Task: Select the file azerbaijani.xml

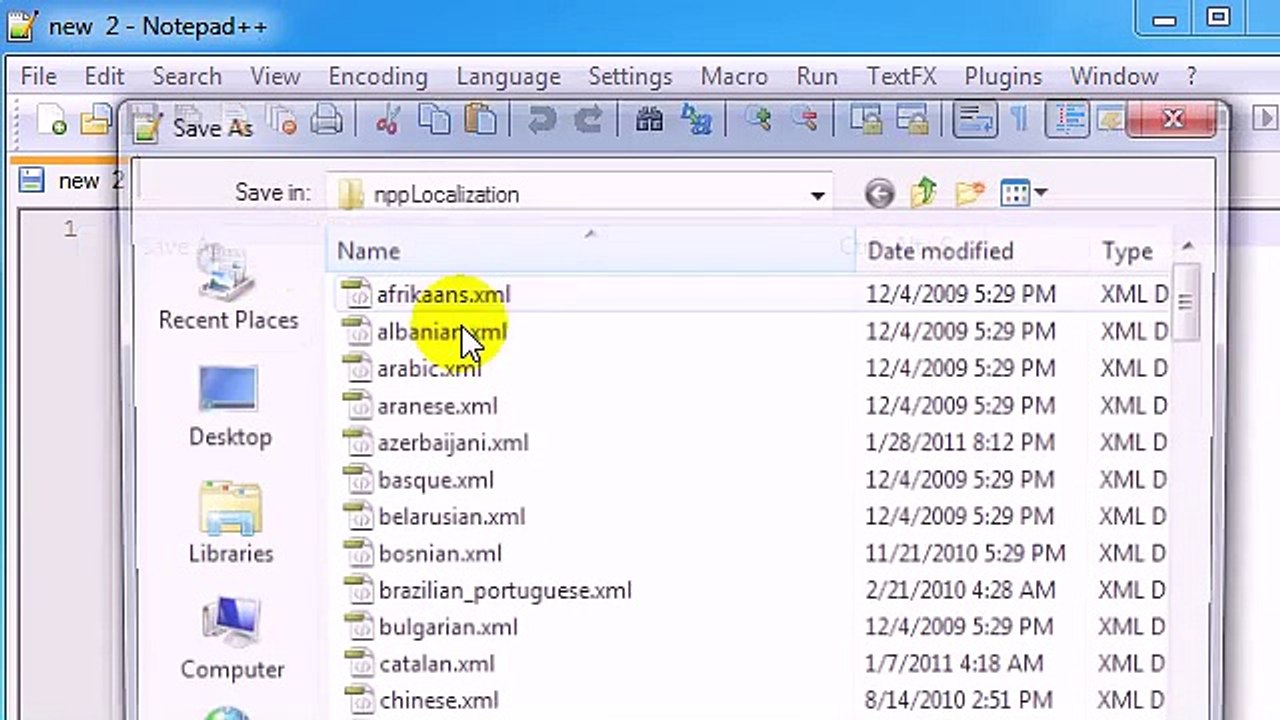Action: (453, 442)
